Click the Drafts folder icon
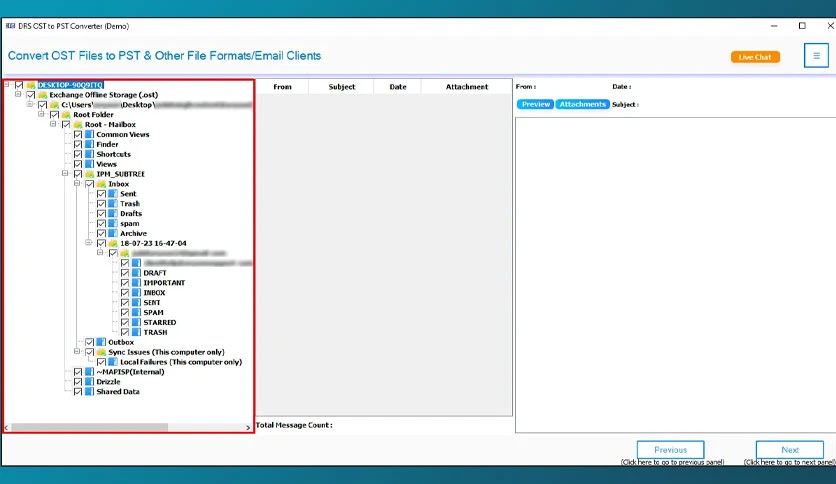Viewport: 836px width, 484px height. tap(113, 213)
